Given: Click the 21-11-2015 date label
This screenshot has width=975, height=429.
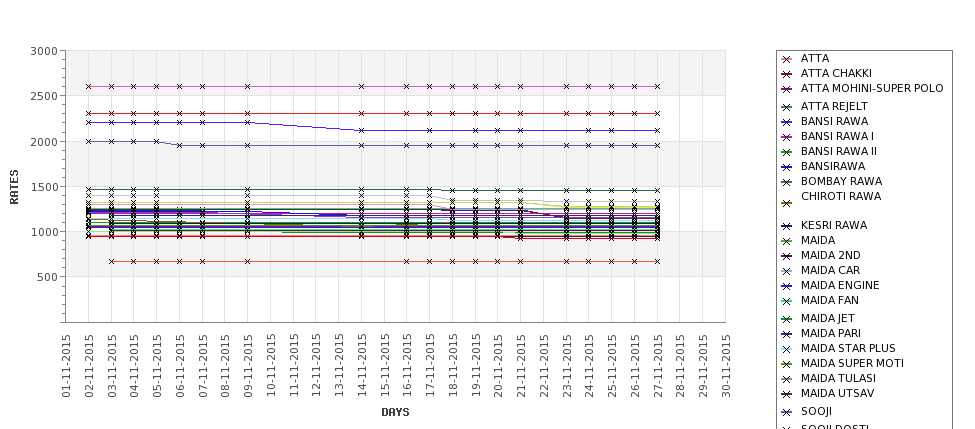Looking at the screenshot, I should pyautogui.click(x=520, y=366).
